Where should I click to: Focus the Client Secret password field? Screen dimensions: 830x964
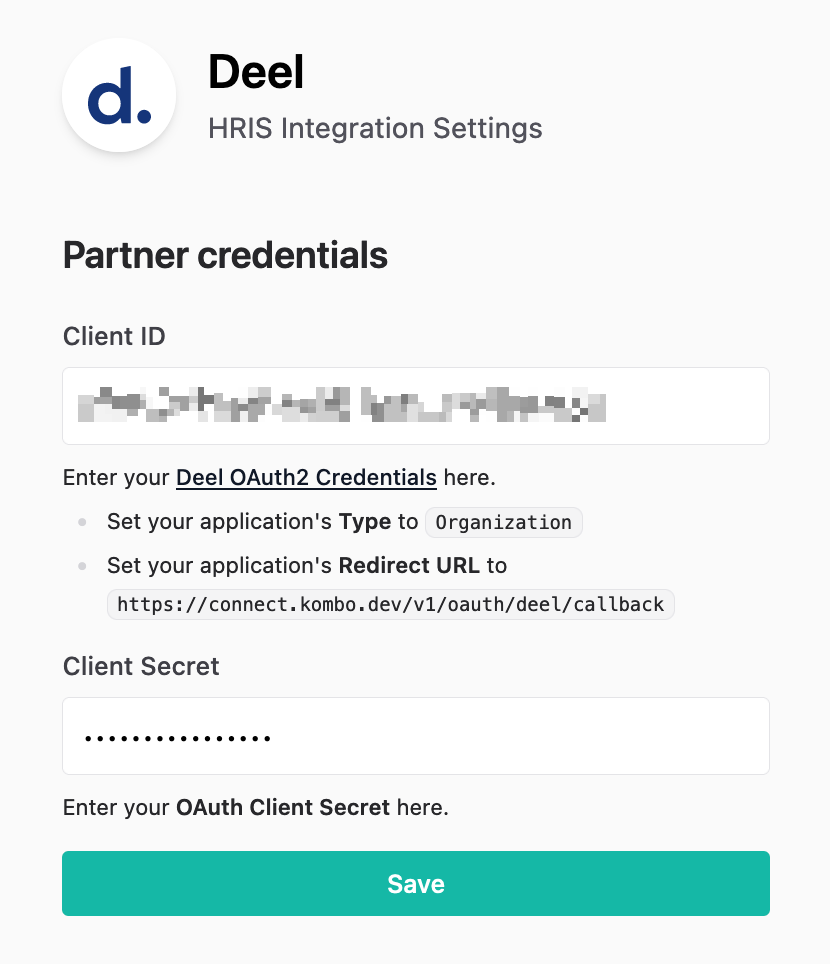coord(416,736)
